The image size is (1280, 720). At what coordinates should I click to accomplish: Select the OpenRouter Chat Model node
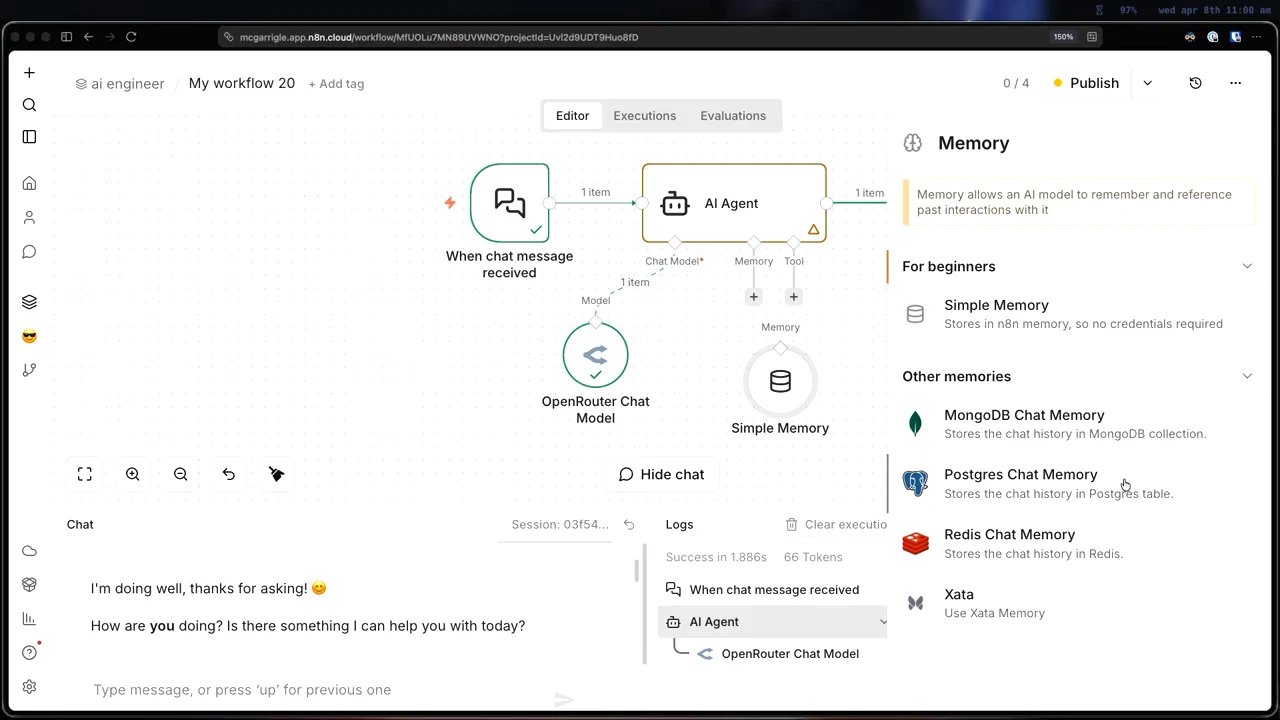tap(595, 355)
